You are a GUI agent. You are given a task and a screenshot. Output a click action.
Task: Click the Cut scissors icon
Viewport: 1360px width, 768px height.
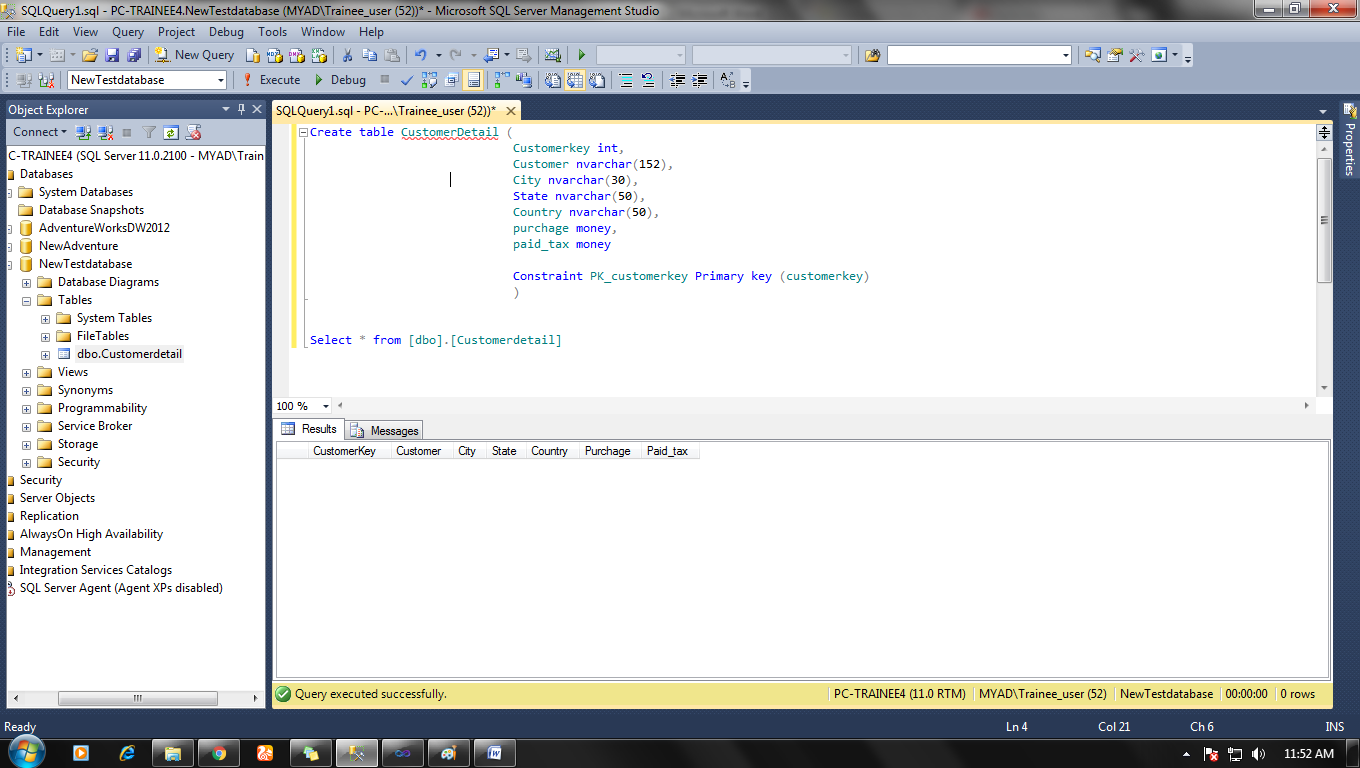[x=347, y=55]
